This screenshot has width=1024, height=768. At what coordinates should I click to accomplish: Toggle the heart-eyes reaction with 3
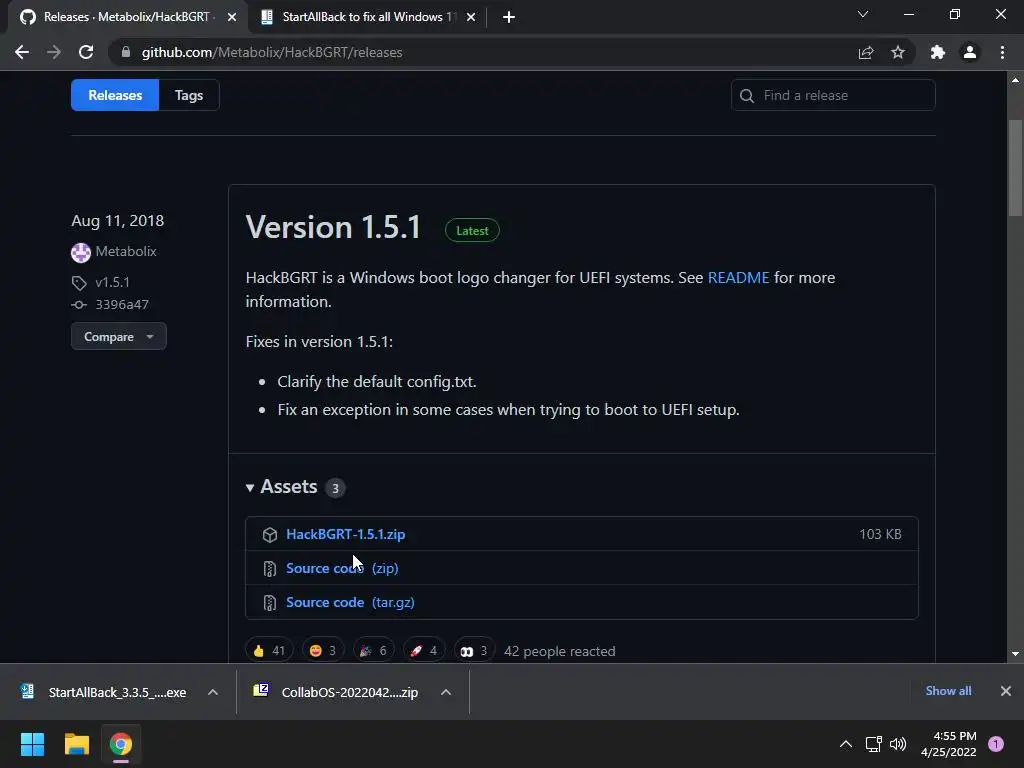(x=323, y=650)
